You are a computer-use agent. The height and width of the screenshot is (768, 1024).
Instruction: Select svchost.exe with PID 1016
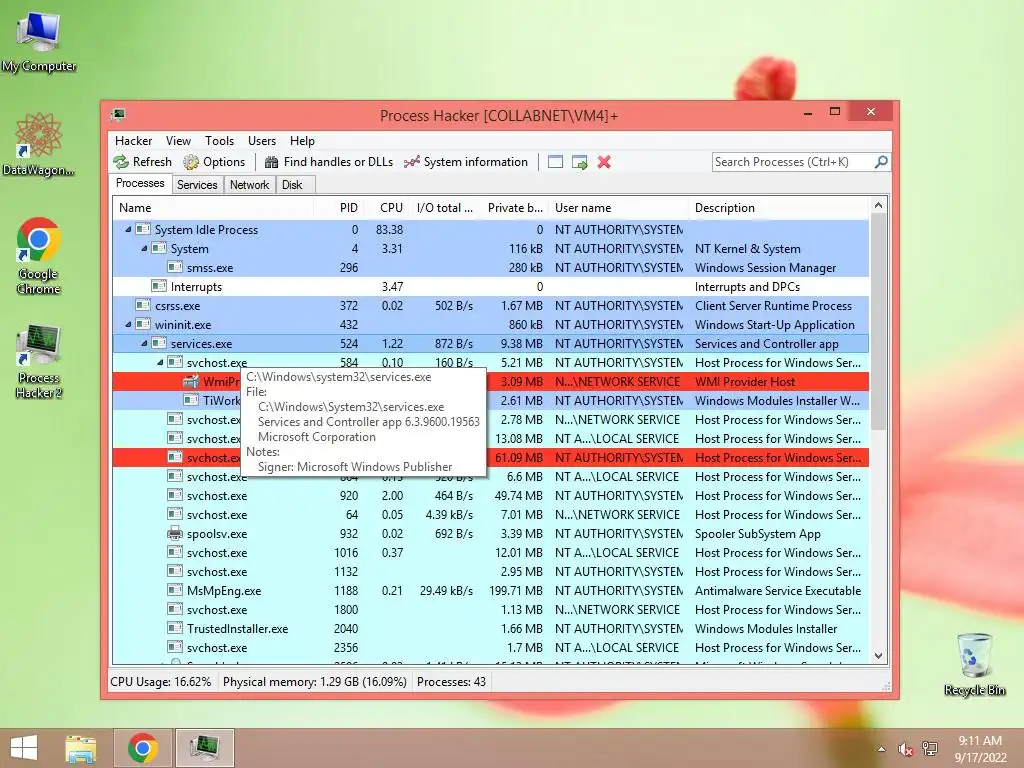(490, 552)
